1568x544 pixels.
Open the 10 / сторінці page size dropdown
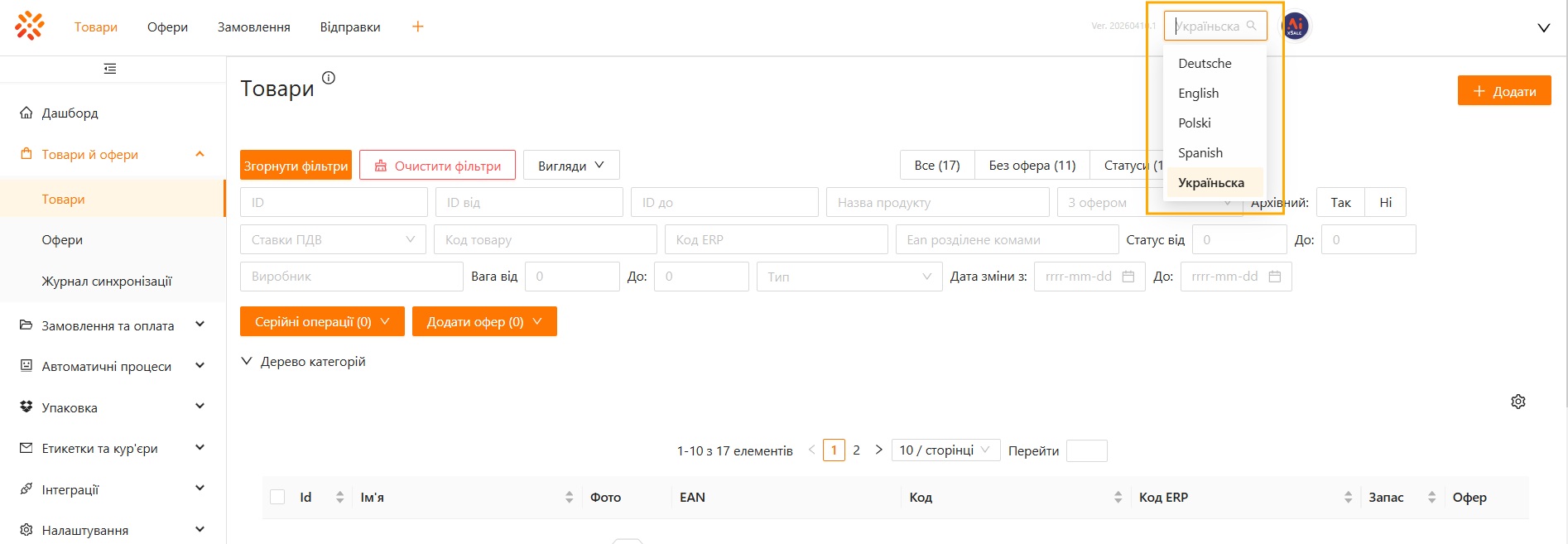(945, 450)
